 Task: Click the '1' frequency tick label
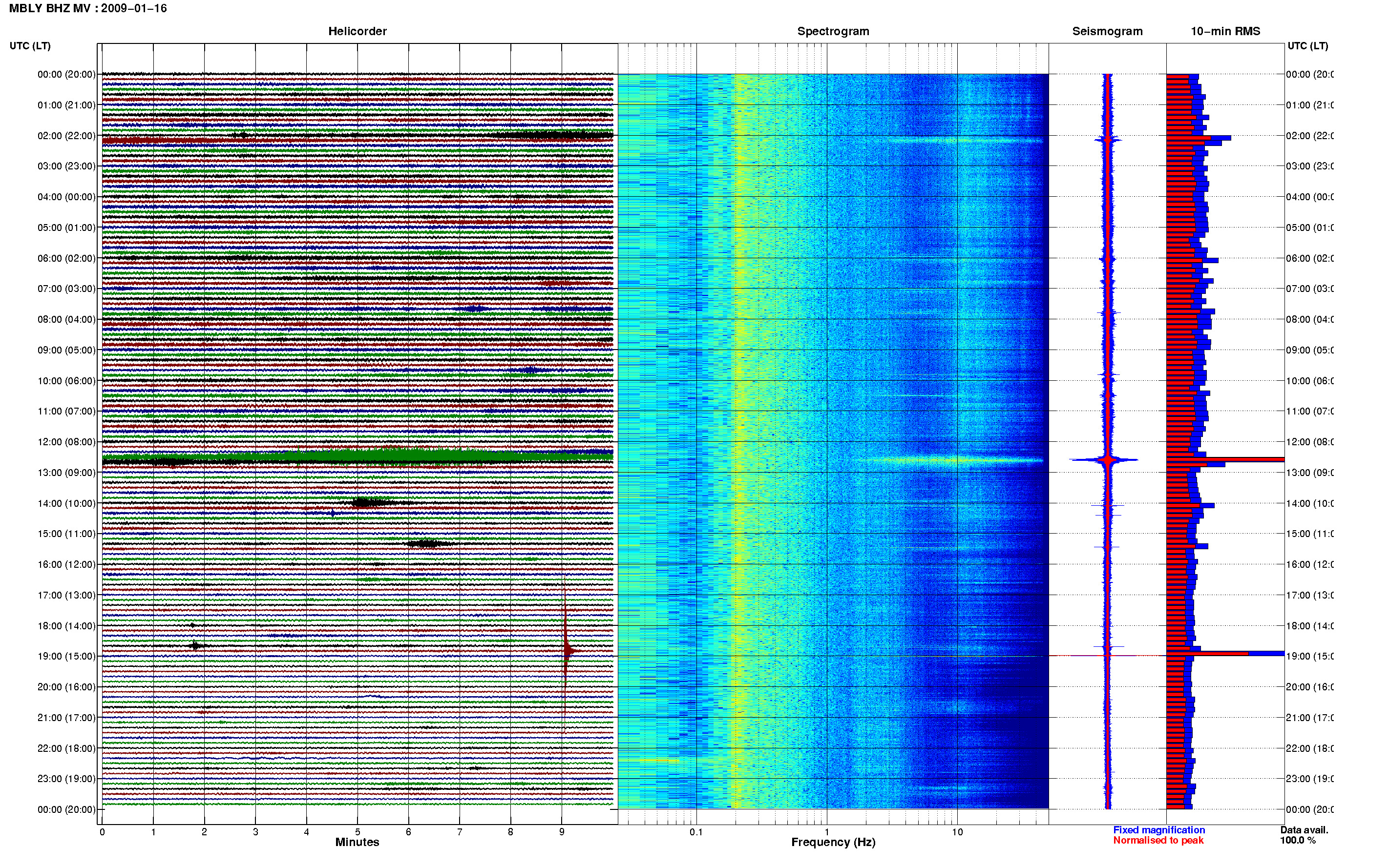coord(827,832)
